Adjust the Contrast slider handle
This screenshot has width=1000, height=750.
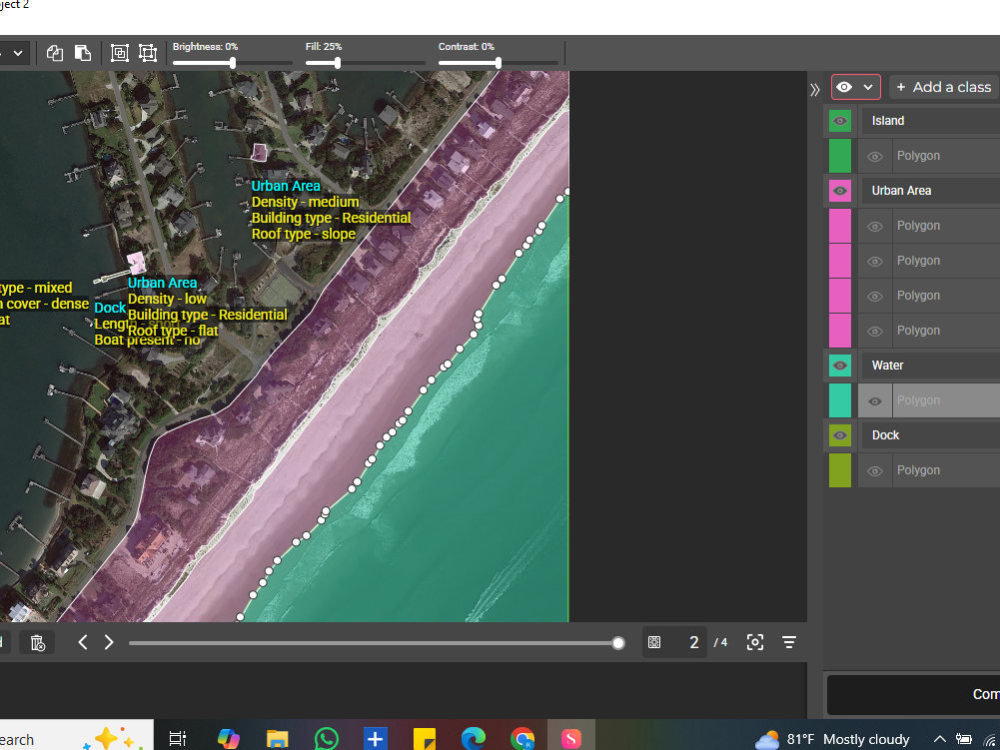(x=498, y=62)
